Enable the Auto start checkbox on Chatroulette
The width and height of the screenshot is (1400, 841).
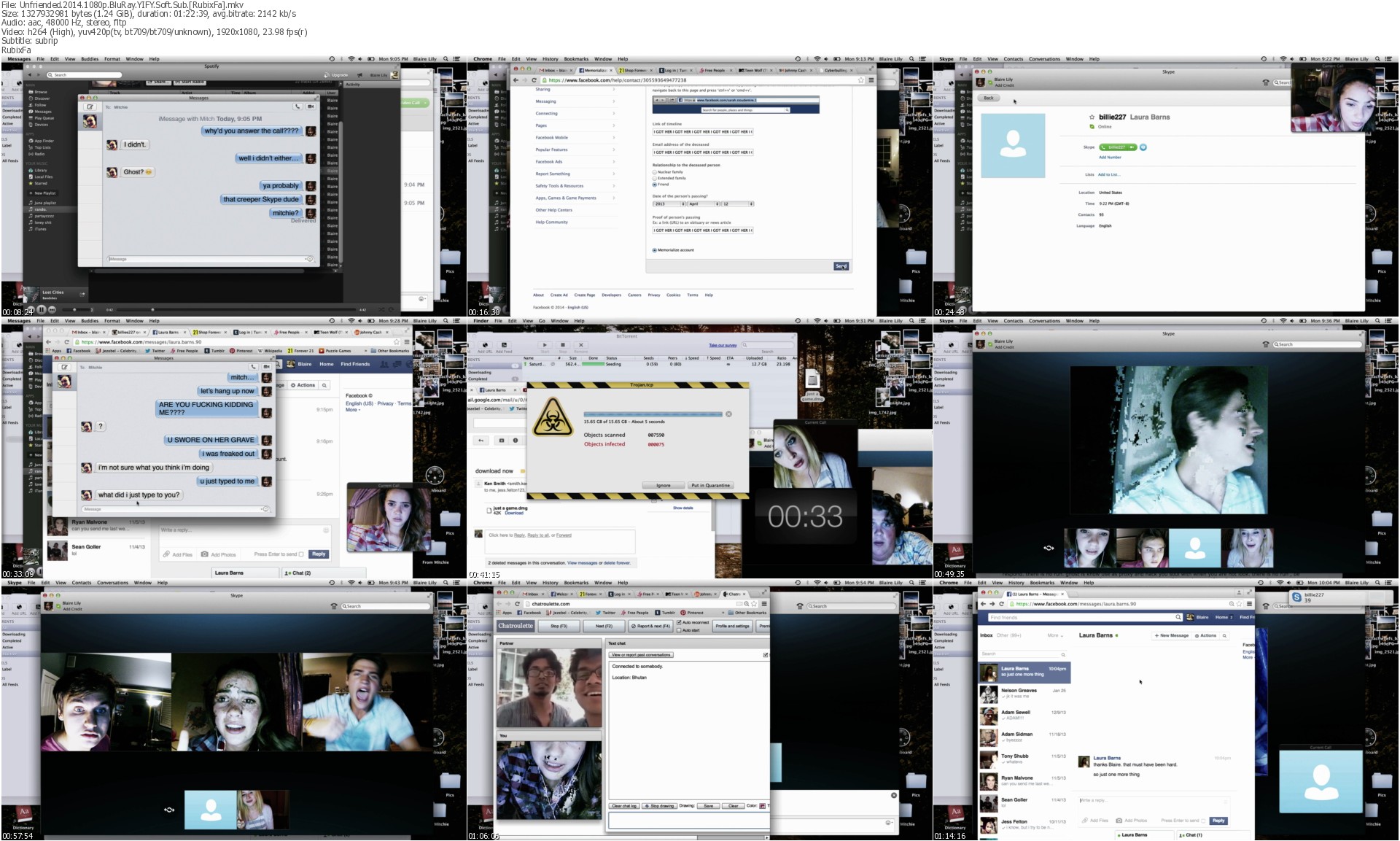coord(680,630)
